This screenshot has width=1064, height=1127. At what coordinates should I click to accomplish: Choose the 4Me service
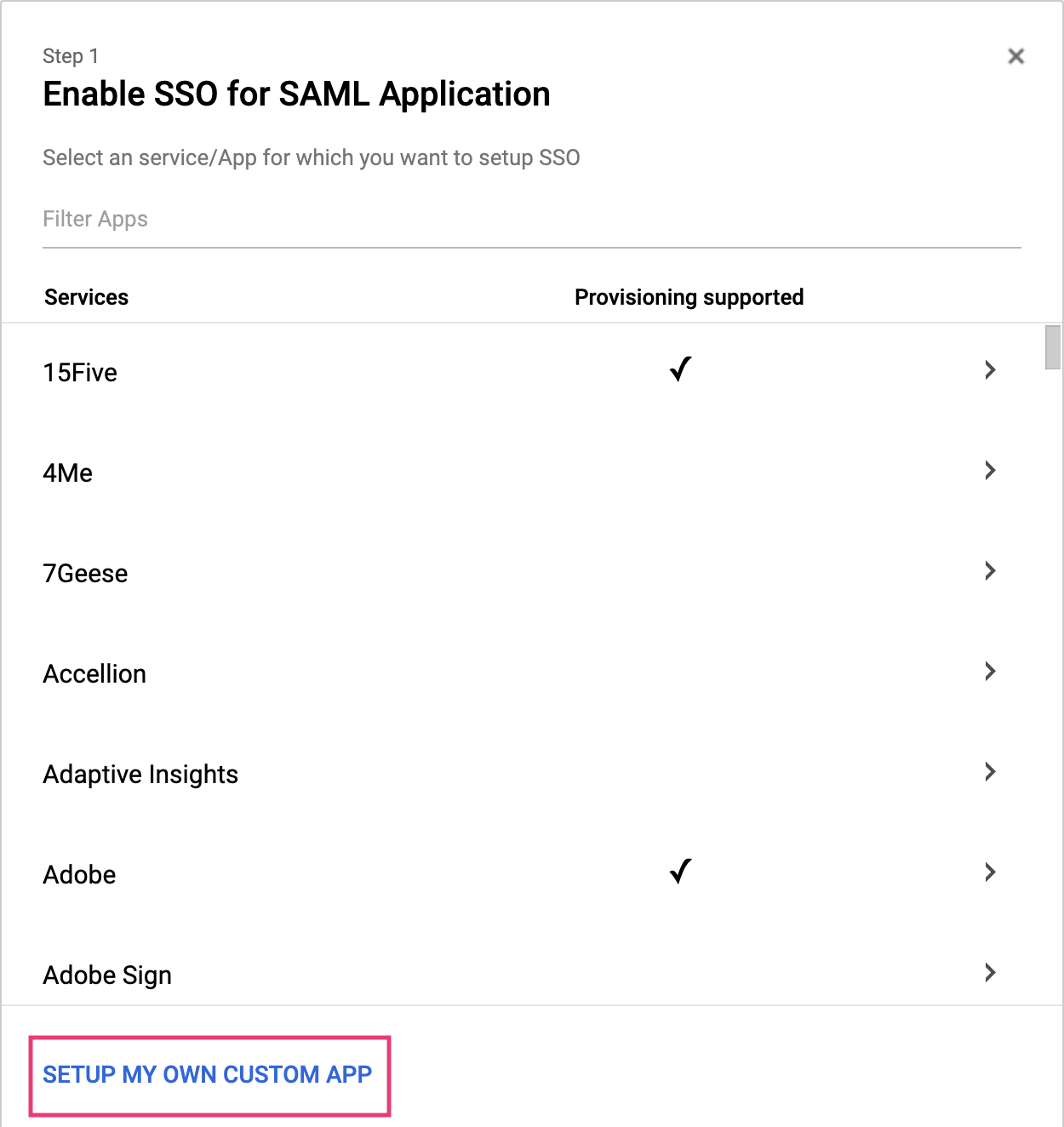pyautogui.click(x=68, y=473)
